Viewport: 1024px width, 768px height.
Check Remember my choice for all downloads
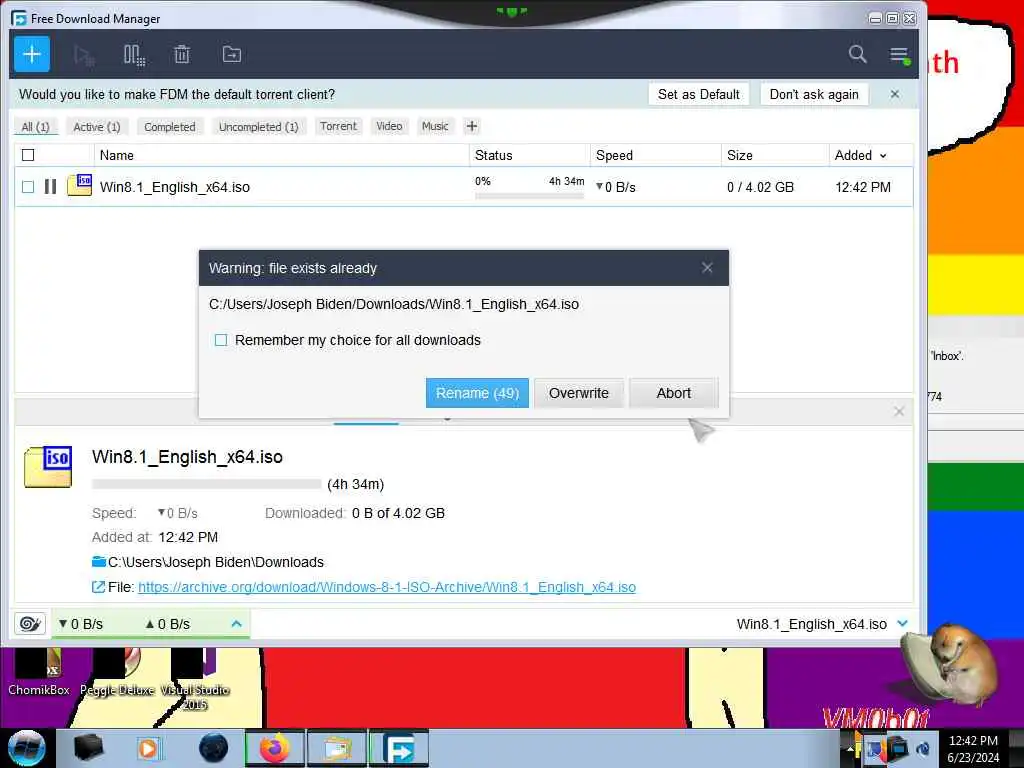tap(221, 340)
